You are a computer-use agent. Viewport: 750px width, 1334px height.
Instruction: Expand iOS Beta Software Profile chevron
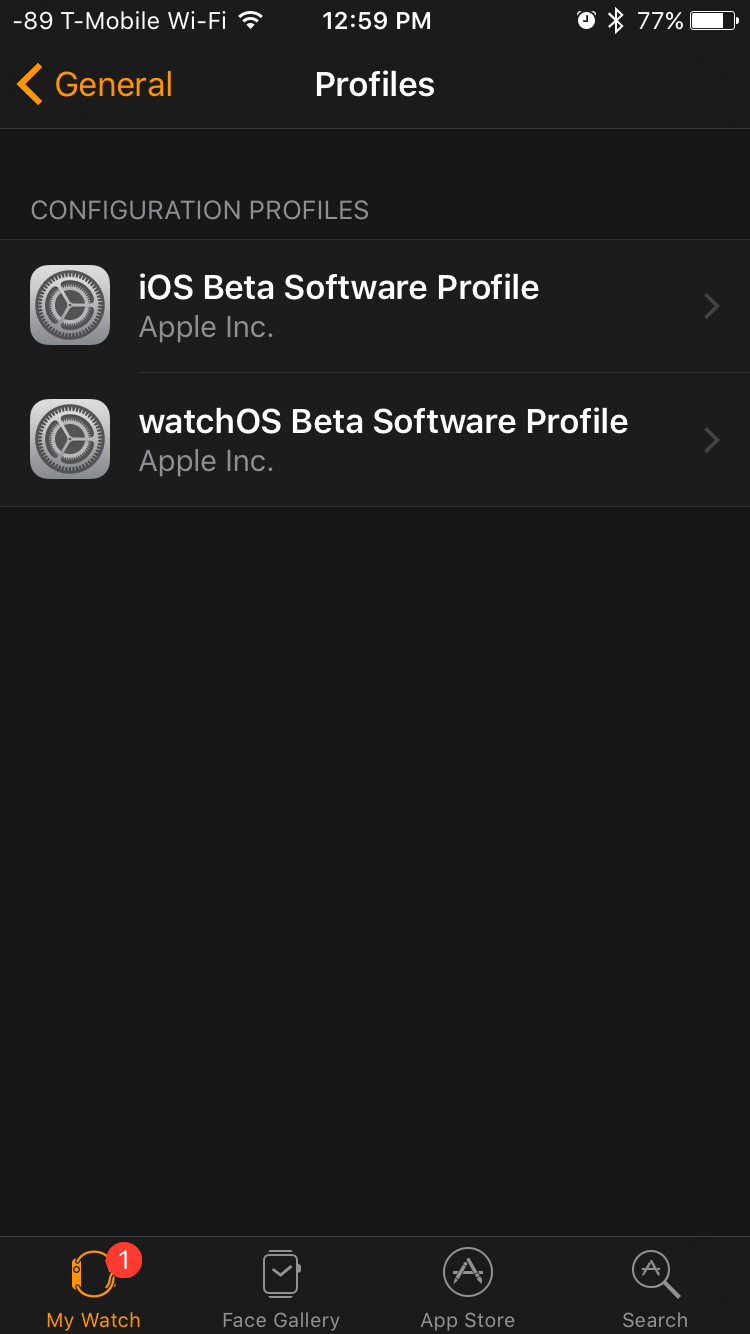click(x=712, y=306)
